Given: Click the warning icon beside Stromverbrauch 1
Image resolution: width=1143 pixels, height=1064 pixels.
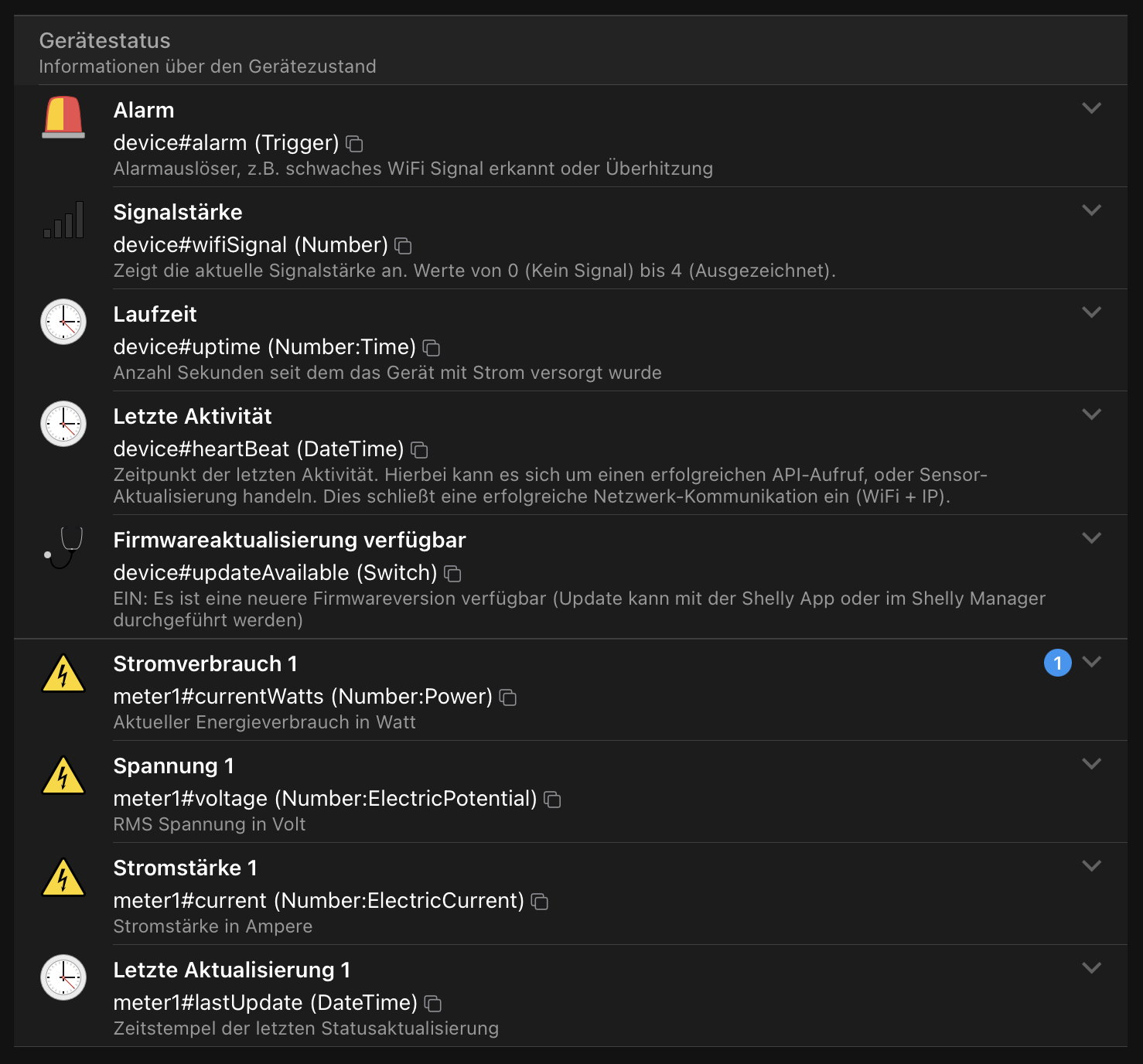Looking at the screenshot, I should pos(63,673).
